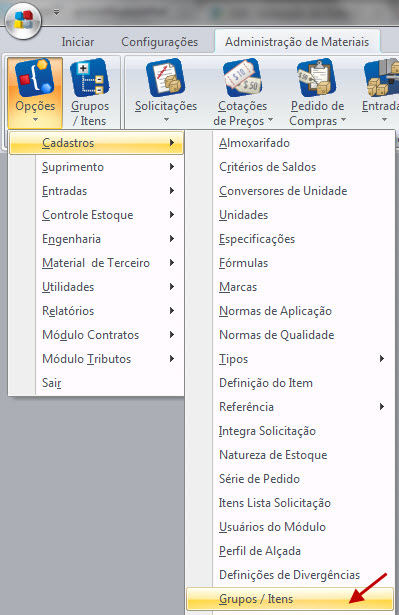Expand the Suprimento submenu
The width and height of the screenshot is (399, 615).
[x=96, y=167]
